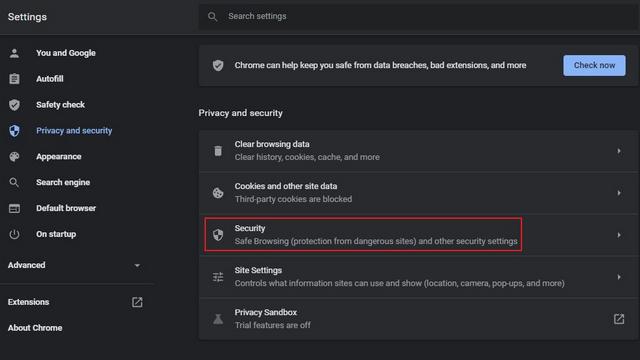
Task: Click the 'Third-party cookies are blocked' text
Action: coord(293,199)
